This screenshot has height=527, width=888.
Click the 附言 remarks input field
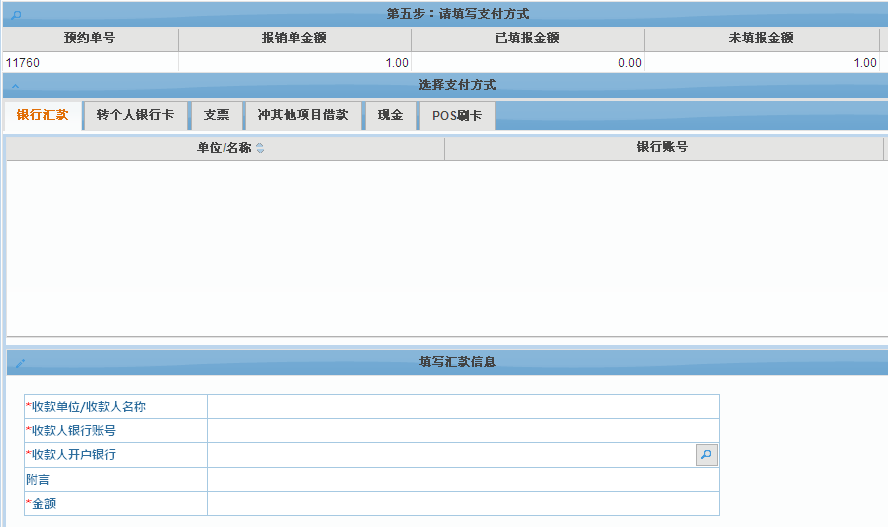point(462,480)
